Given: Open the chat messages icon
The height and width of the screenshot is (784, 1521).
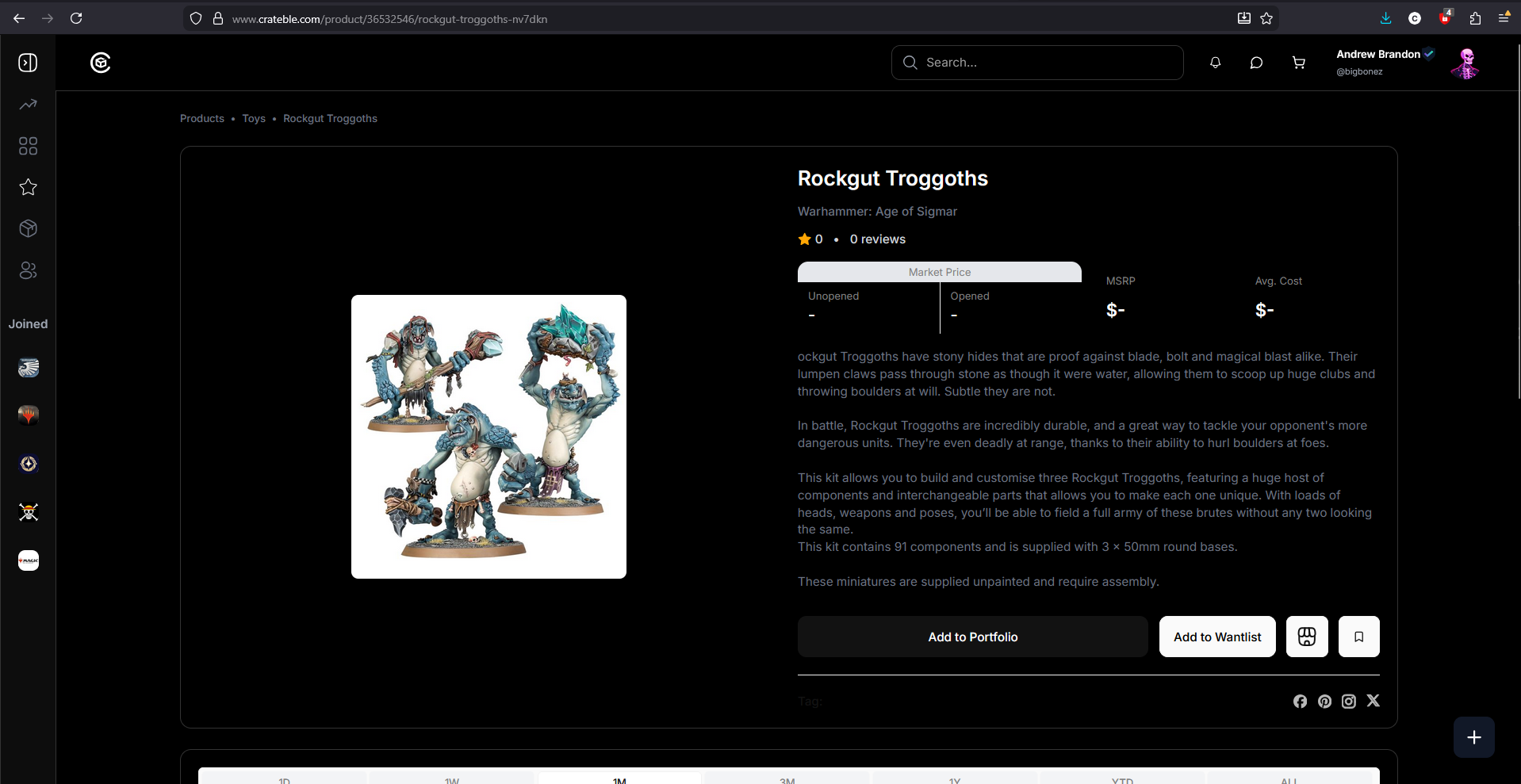Looking at the screenshot, I should coord(1256,63).
